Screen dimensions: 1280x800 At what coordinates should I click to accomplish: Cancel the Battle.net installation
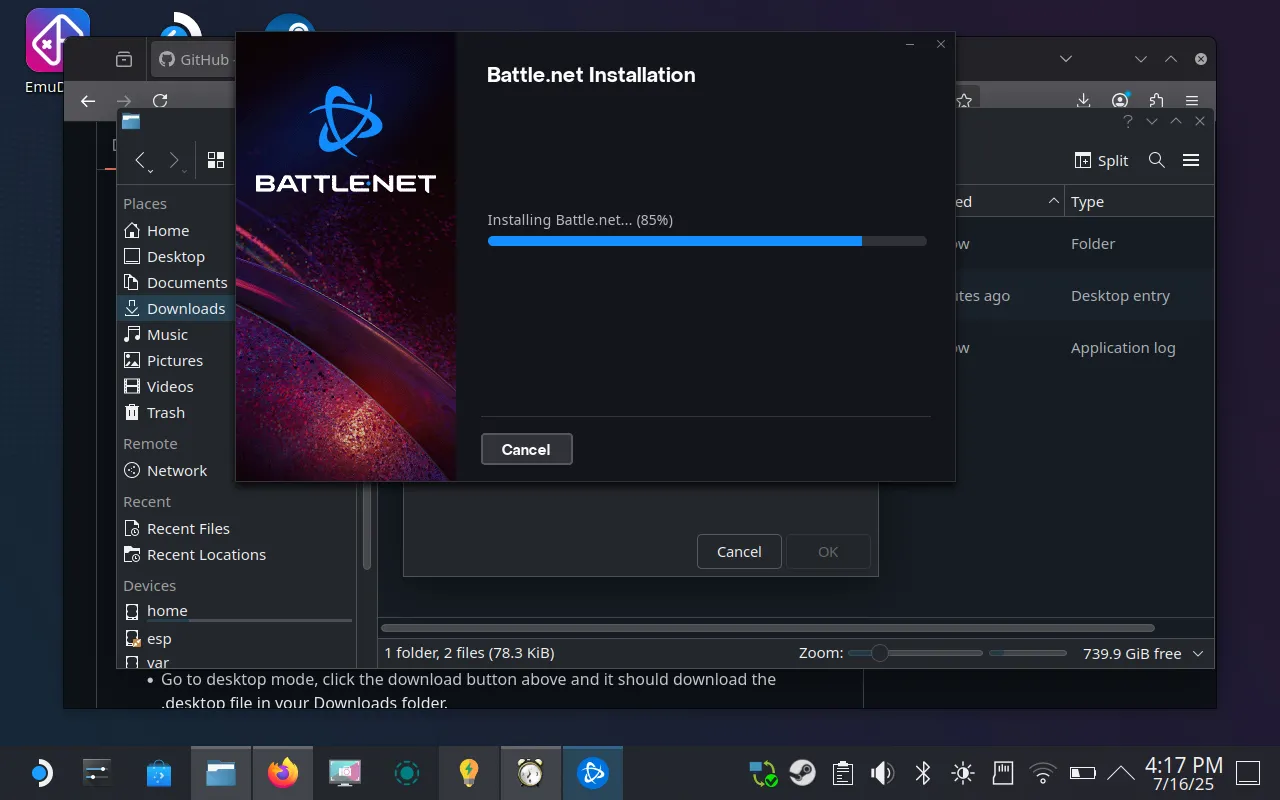[x=526, y=449]
